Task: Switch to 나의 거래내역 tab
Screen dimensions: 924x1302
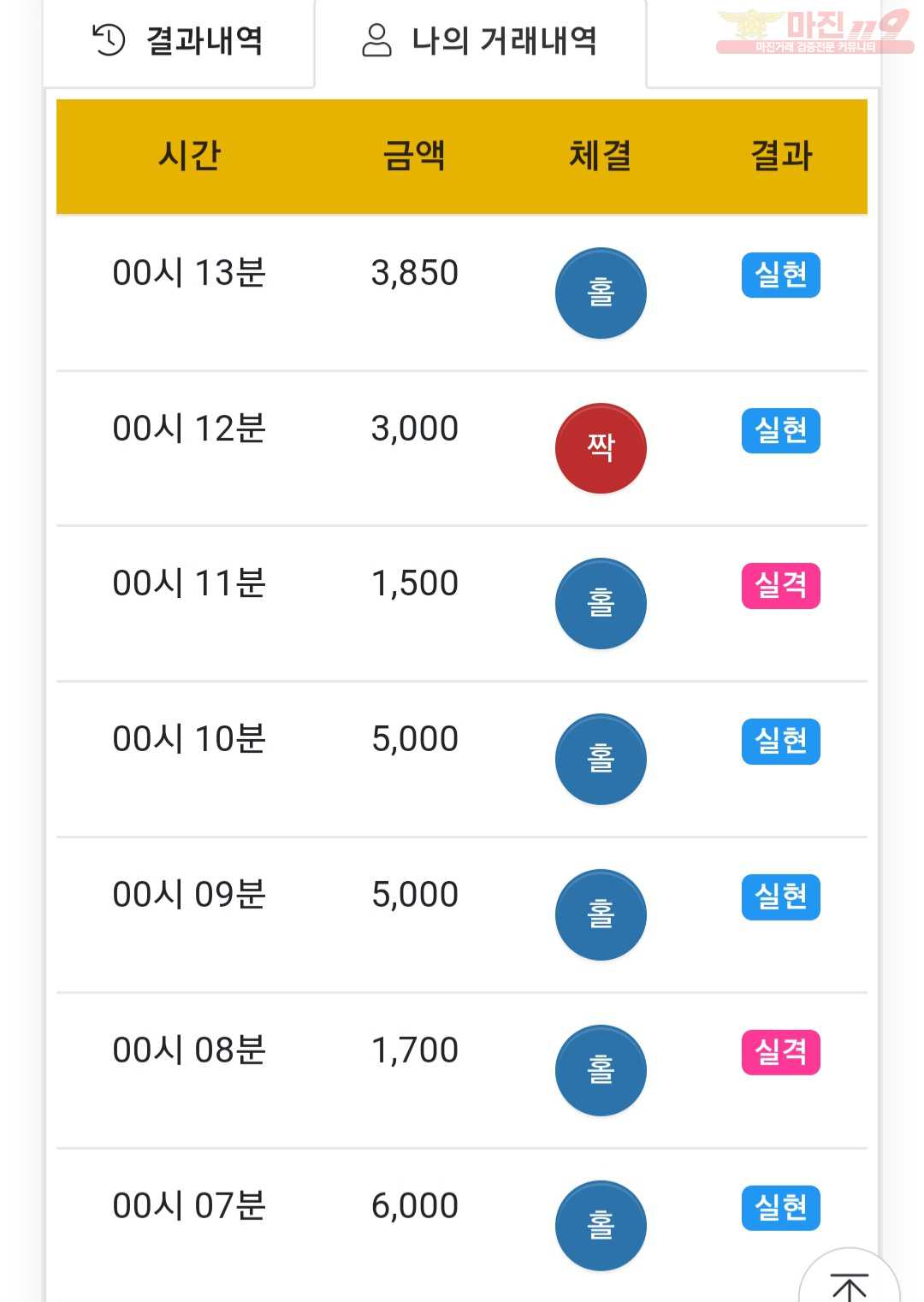Action: click(x=480, y=41)
